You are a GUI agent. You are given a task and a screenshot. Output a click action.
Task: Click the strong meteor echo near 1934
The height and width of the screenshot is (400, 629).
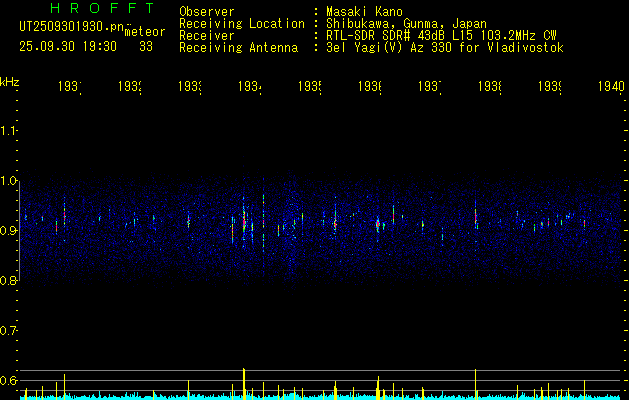click(244, 219)
